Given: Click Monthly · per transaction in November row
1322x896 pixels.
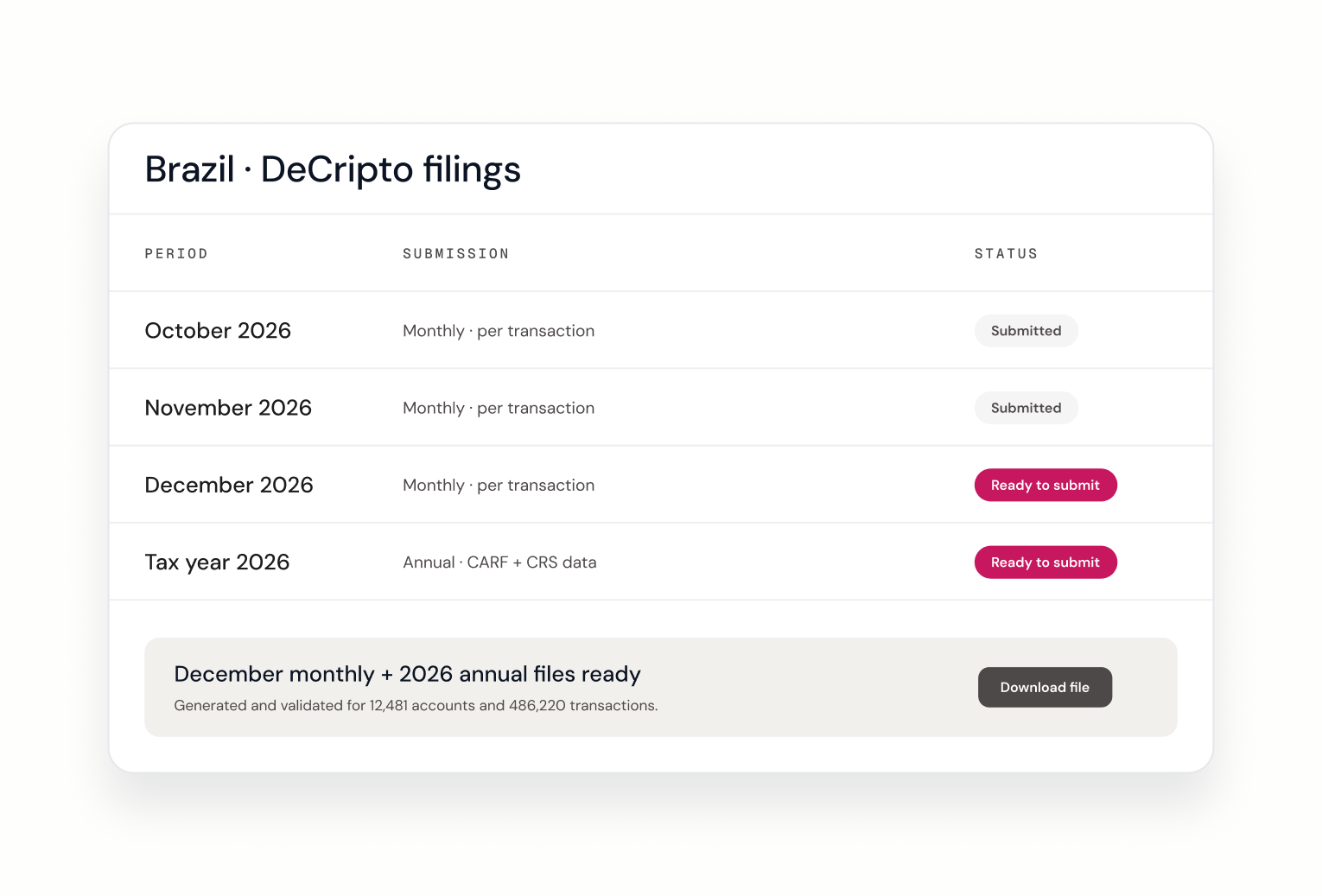Looking at the screenshot, I should (499, 408).
